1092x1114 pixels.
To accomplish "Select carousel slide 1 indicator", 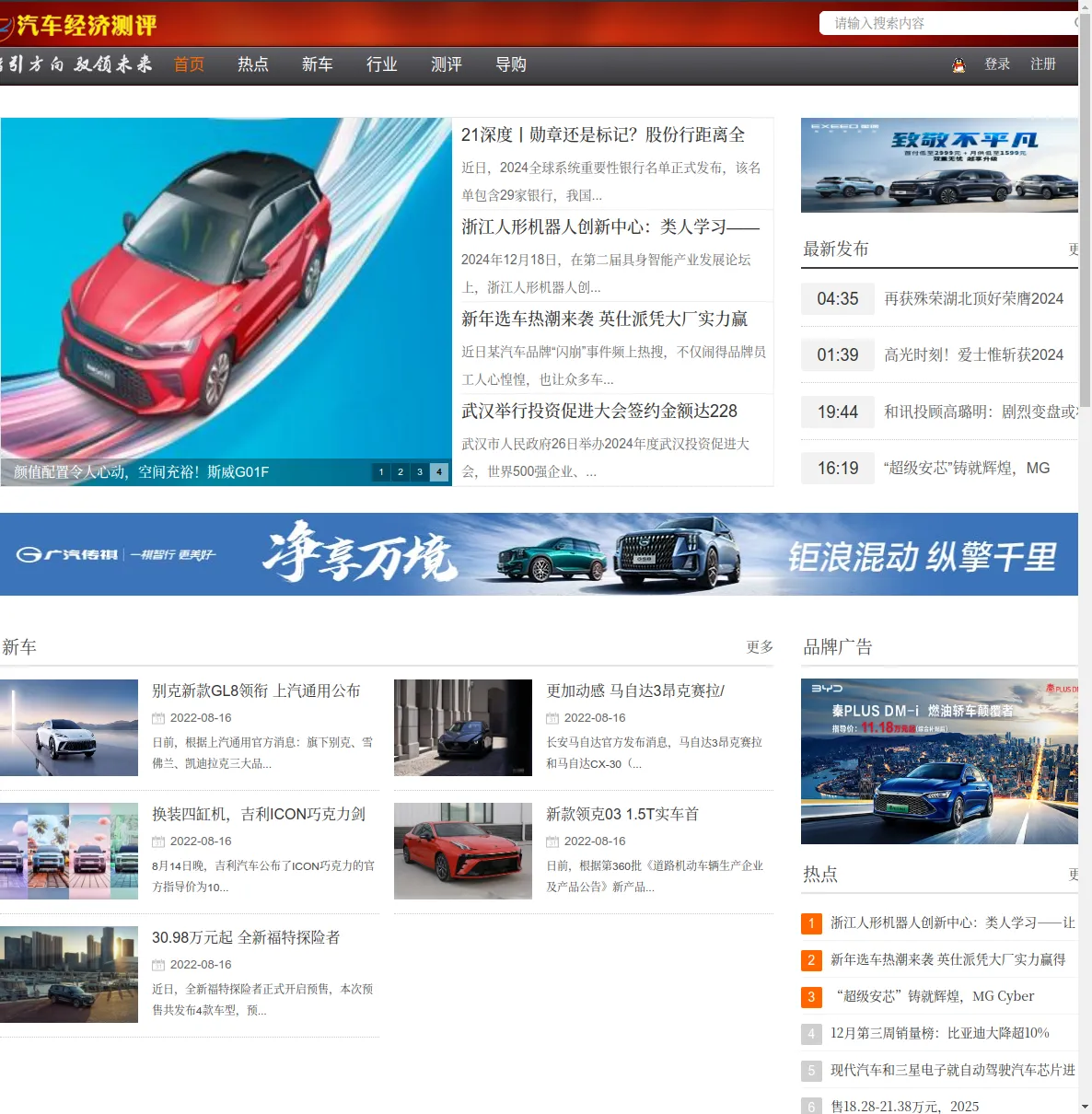I will [381, 472].
